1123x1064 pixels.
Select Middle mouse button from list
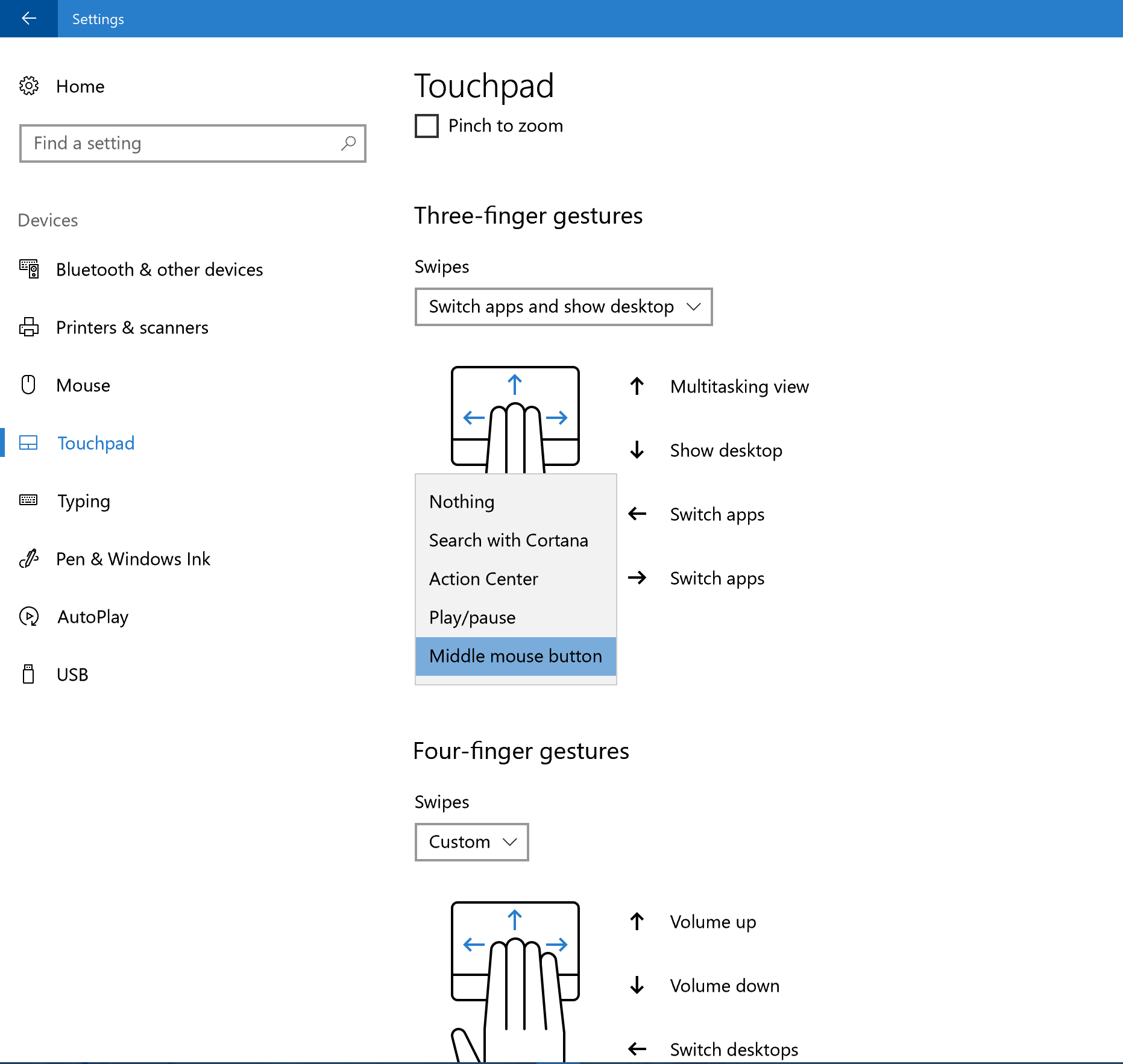515,656
